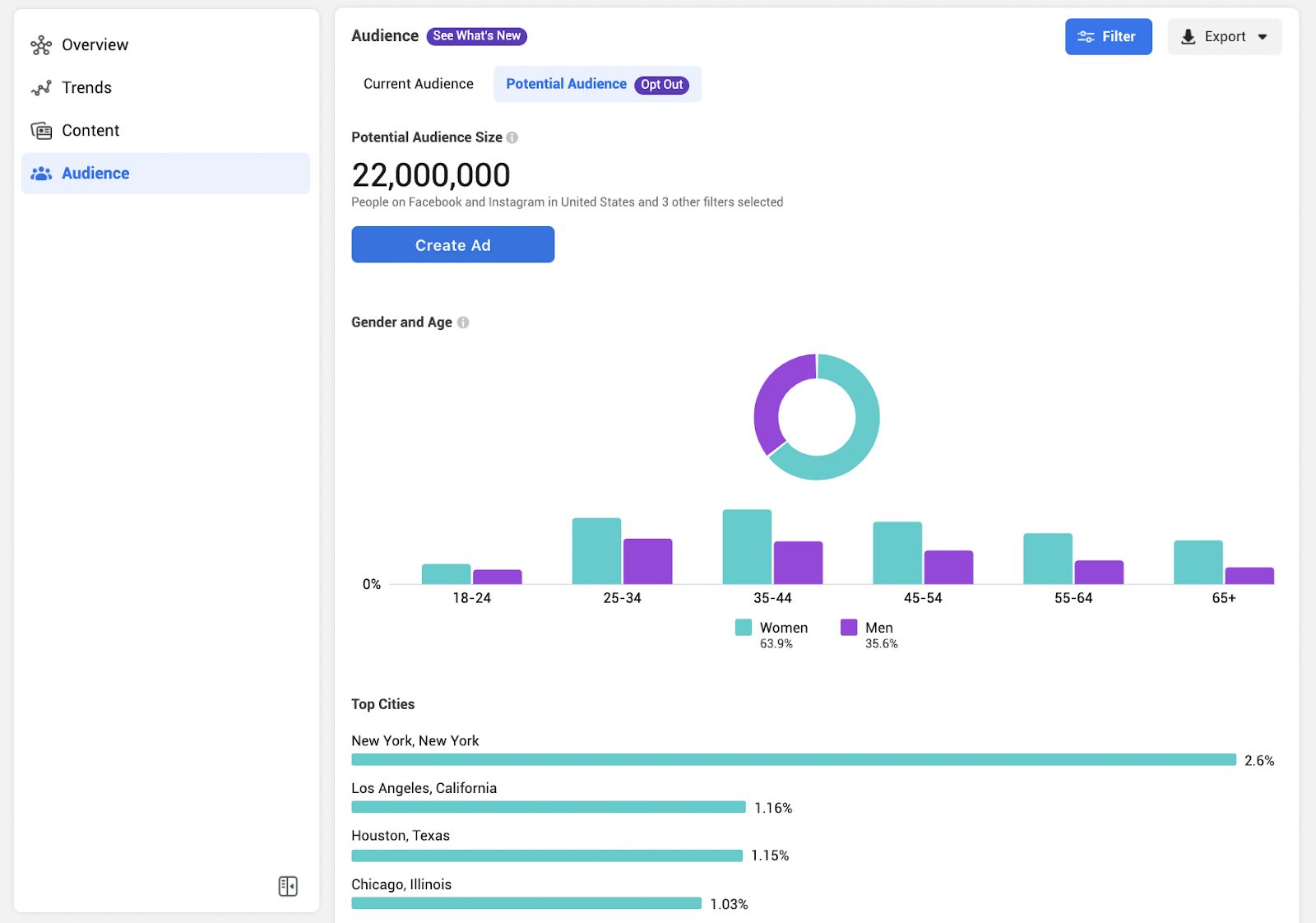Click the 35.6% Men percentage
The height and width of the screenshot is (923, 1316).
point(882,644)
